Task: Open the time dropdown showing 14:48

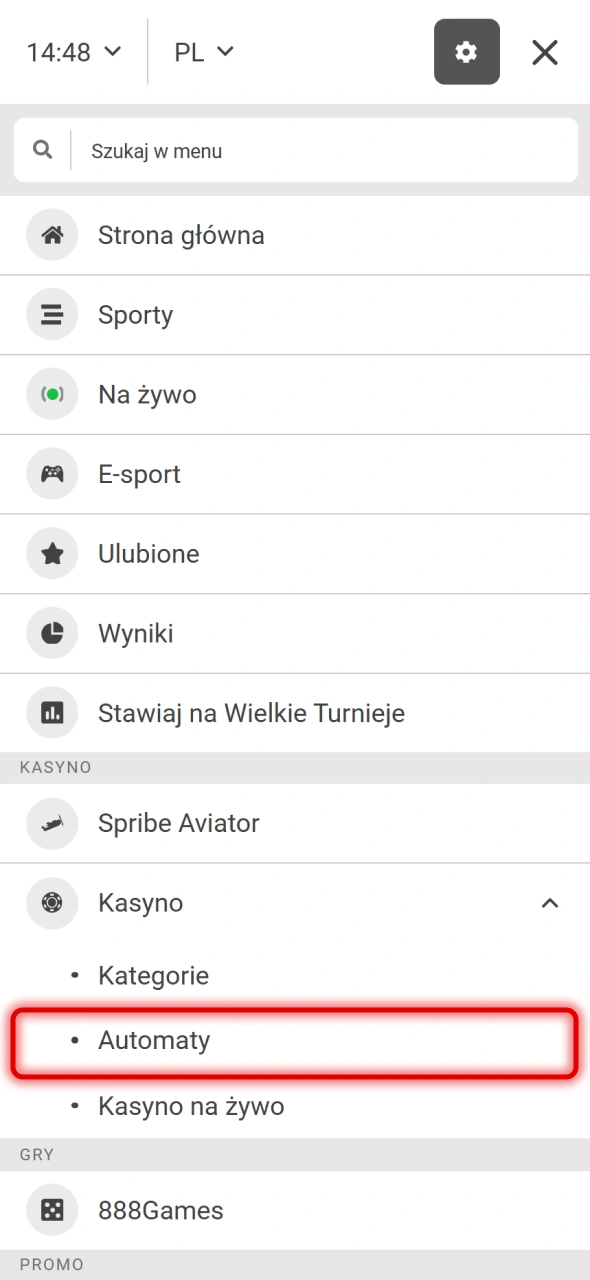Action: click(75, 51)
